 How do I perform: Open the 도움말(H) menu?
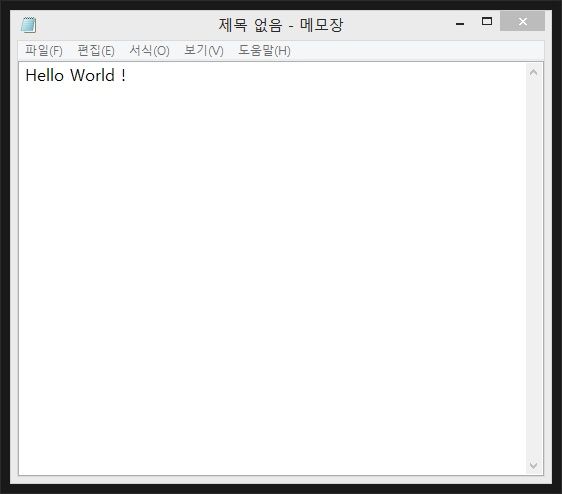point(265,51)
